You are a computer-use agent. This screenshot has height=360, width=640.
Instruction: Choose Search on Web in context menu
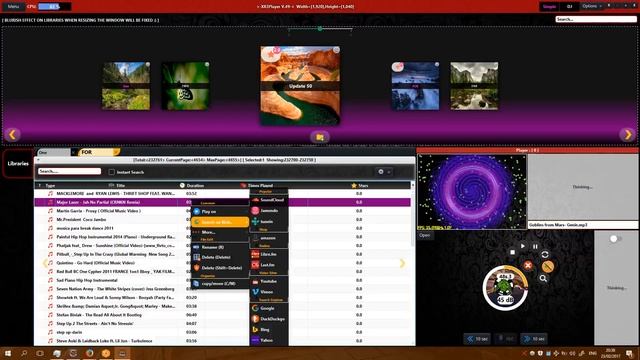220,222
